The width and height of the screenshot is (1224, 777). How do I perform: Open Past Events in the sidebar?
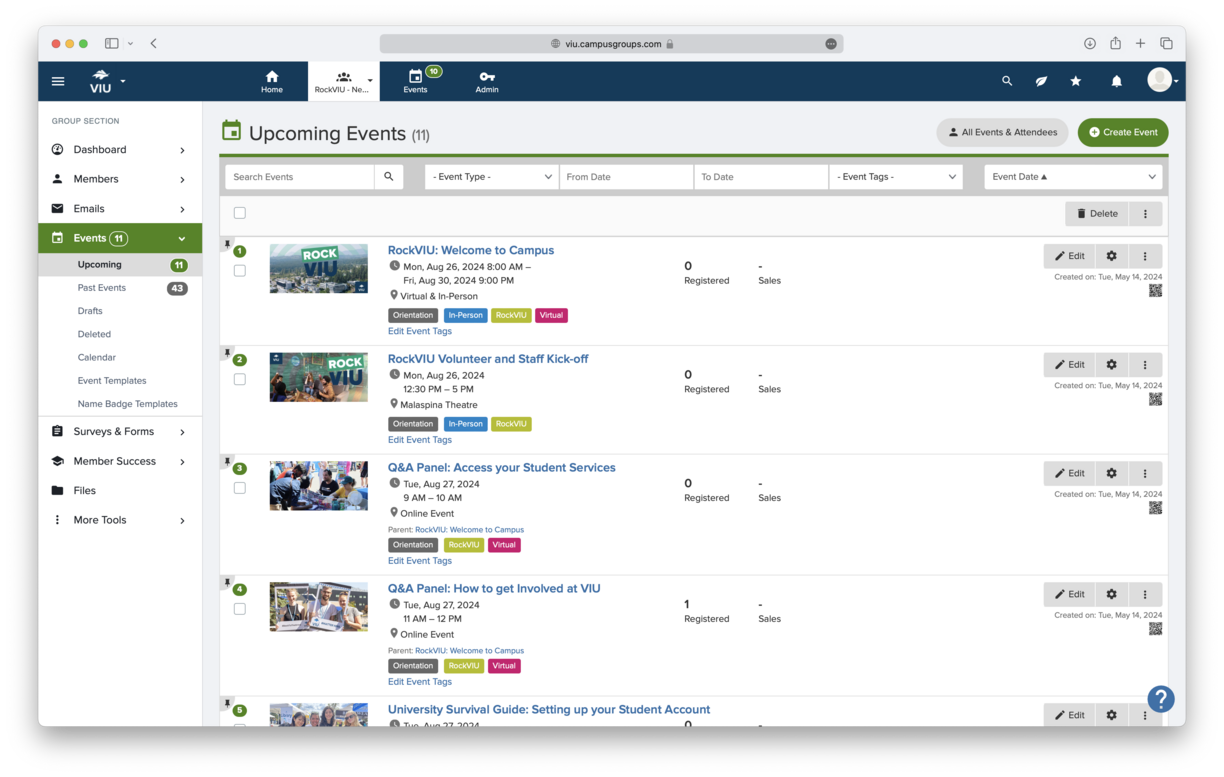pos(120,288)
